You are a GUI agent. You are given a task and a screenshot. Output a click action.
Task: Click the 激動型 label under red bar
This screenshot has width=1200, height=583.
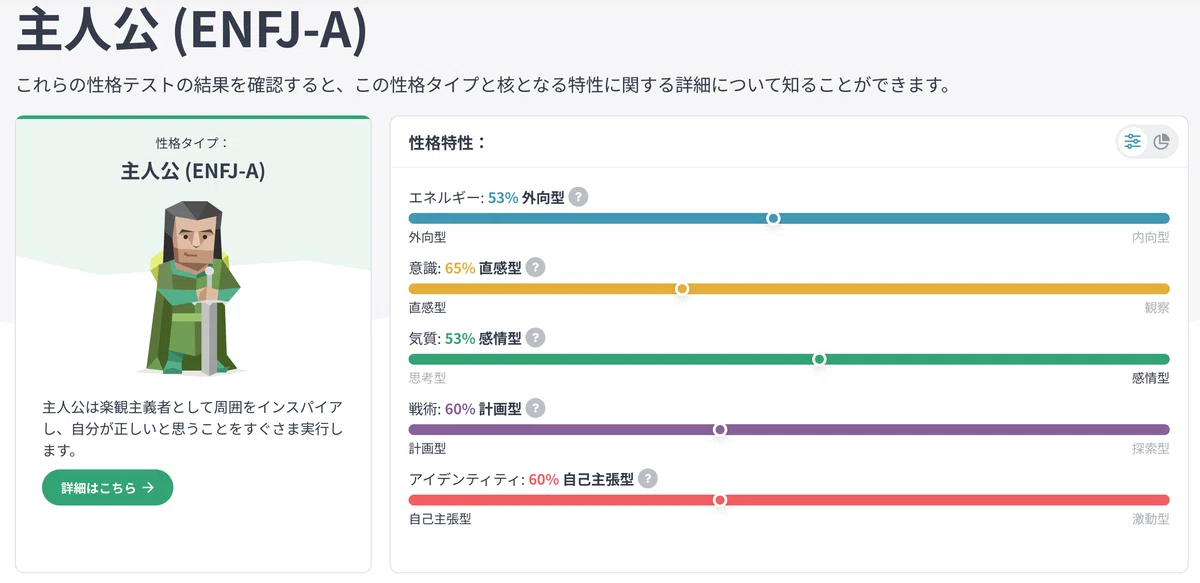1150,520
